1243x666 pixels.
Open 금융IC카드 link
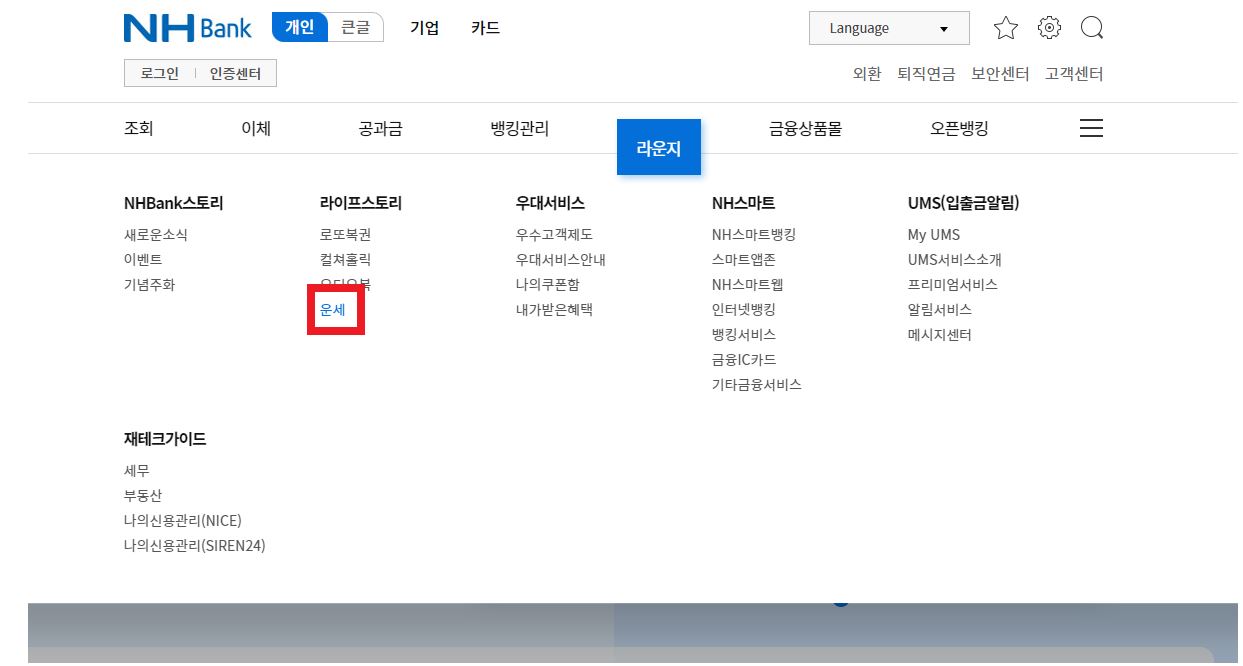[744, 360]
